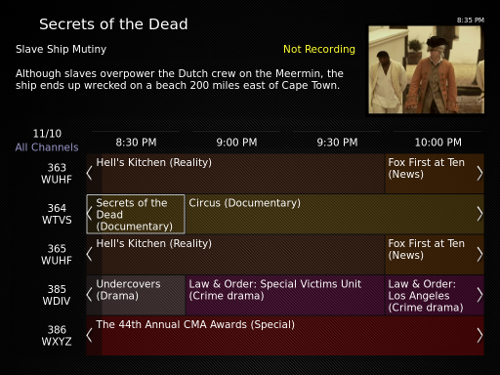Open the All Channels filter
500x375 pixels.
47,147
